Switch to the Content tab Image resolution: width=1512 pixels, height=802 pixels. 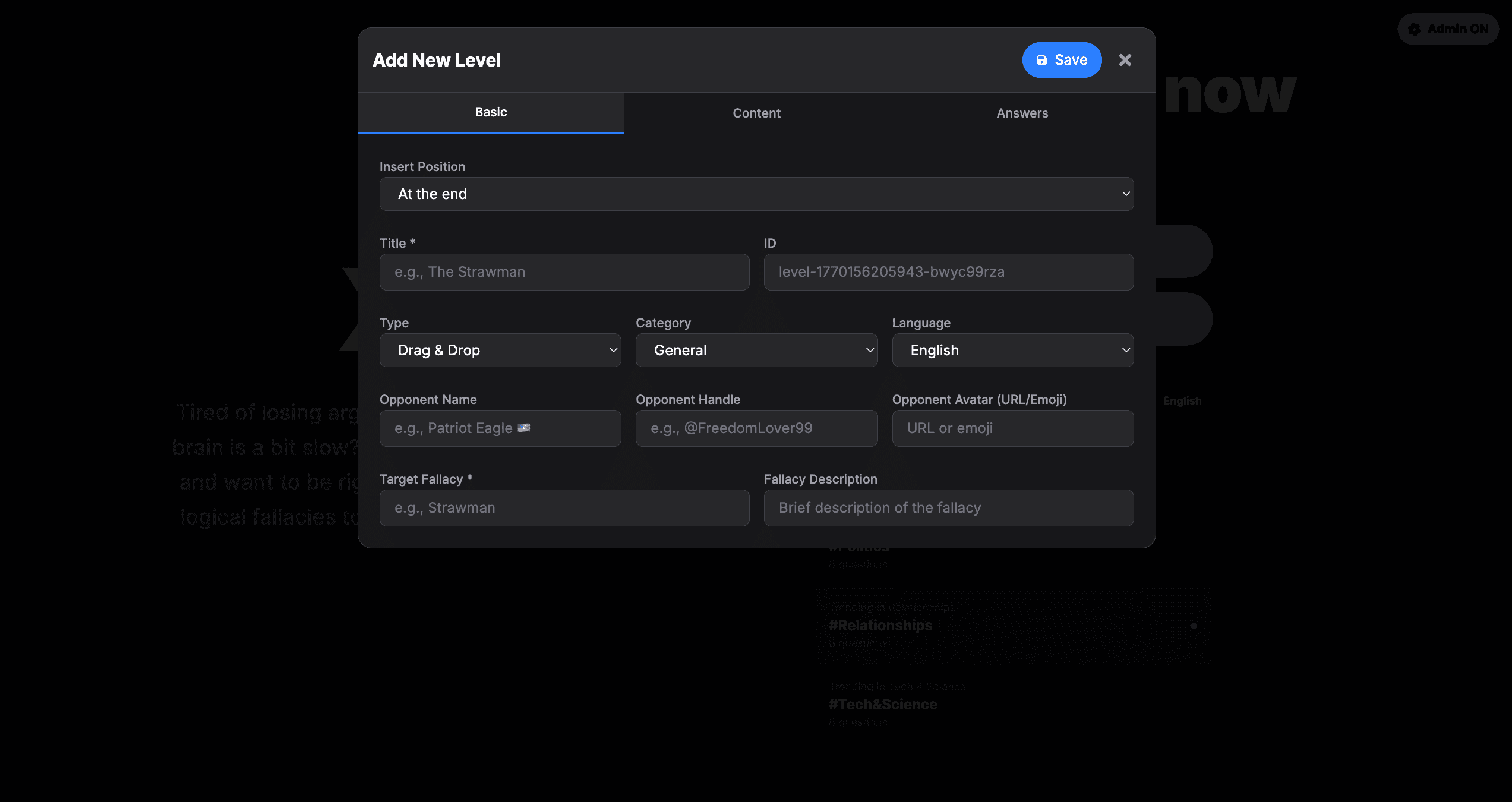pos(756,113)
